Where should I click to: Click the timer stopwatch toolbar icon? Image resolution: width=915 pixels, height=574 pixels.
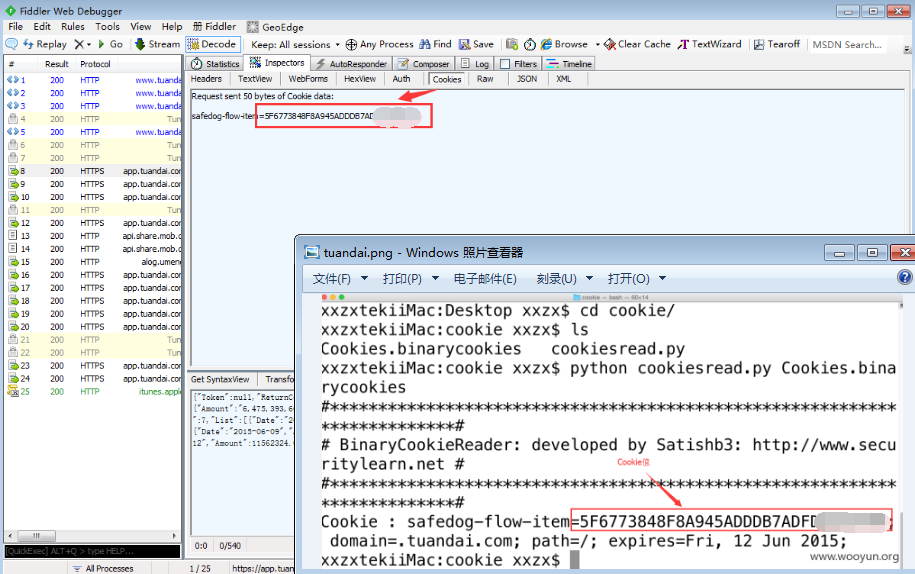pyautogui.click(x=530, y=44)
